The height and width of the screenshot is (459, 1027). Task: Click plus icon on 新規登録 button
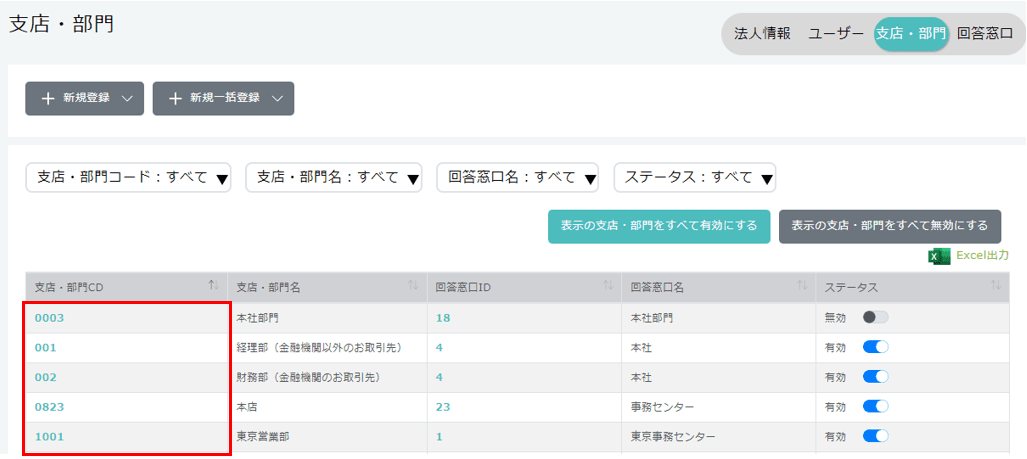pyautogui.click(x=48, y=99)
